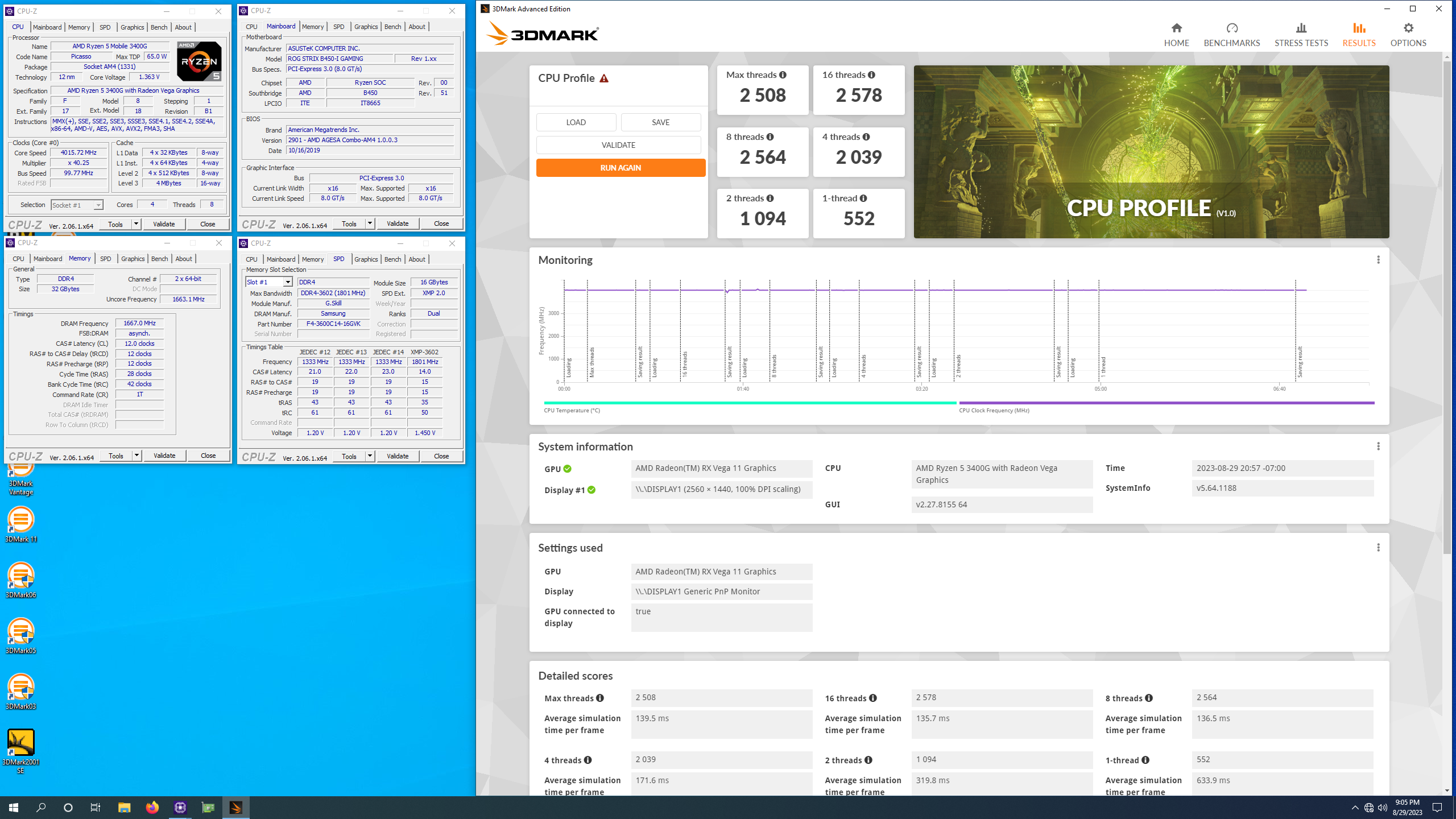Viewport: 1456px width, 819px height.
Task: Open the STRESS TESTS section
Action: [x=1301, y=34]
